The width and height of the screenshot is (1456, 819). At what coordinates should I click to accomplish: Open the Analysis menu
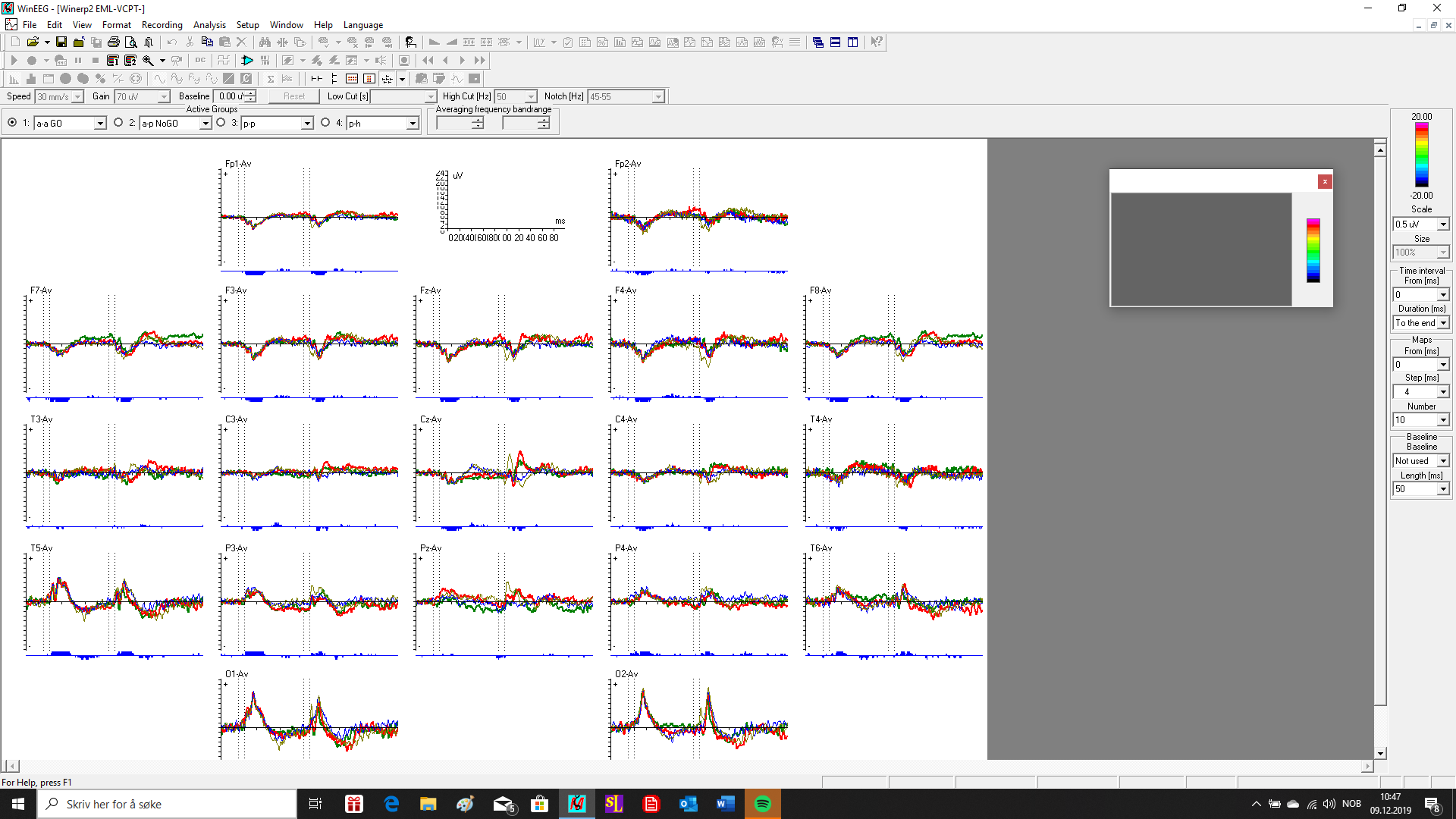(x=209, y=25)
